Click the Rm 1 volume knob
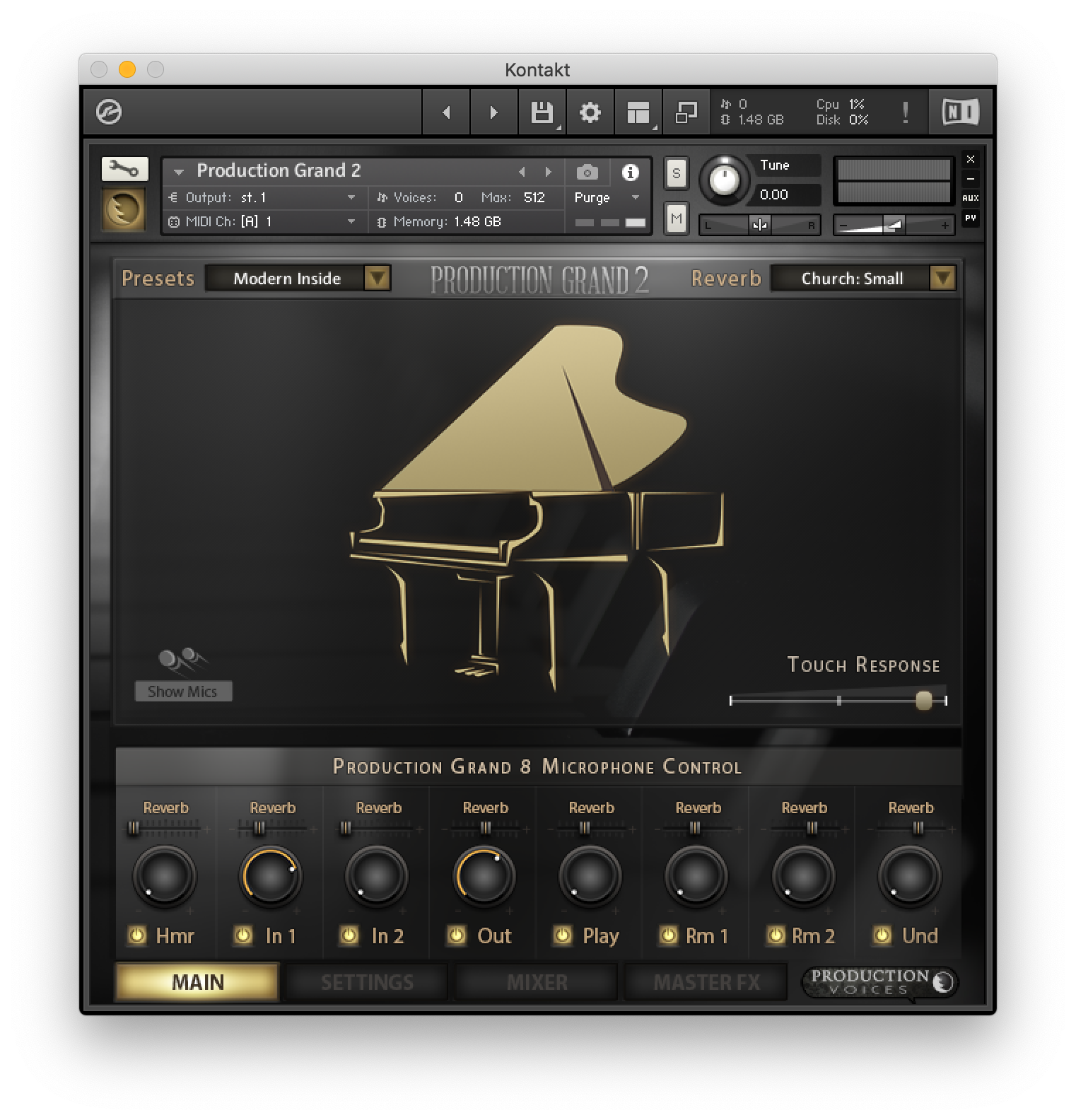1076x1120 pixels. pos(696,877)
